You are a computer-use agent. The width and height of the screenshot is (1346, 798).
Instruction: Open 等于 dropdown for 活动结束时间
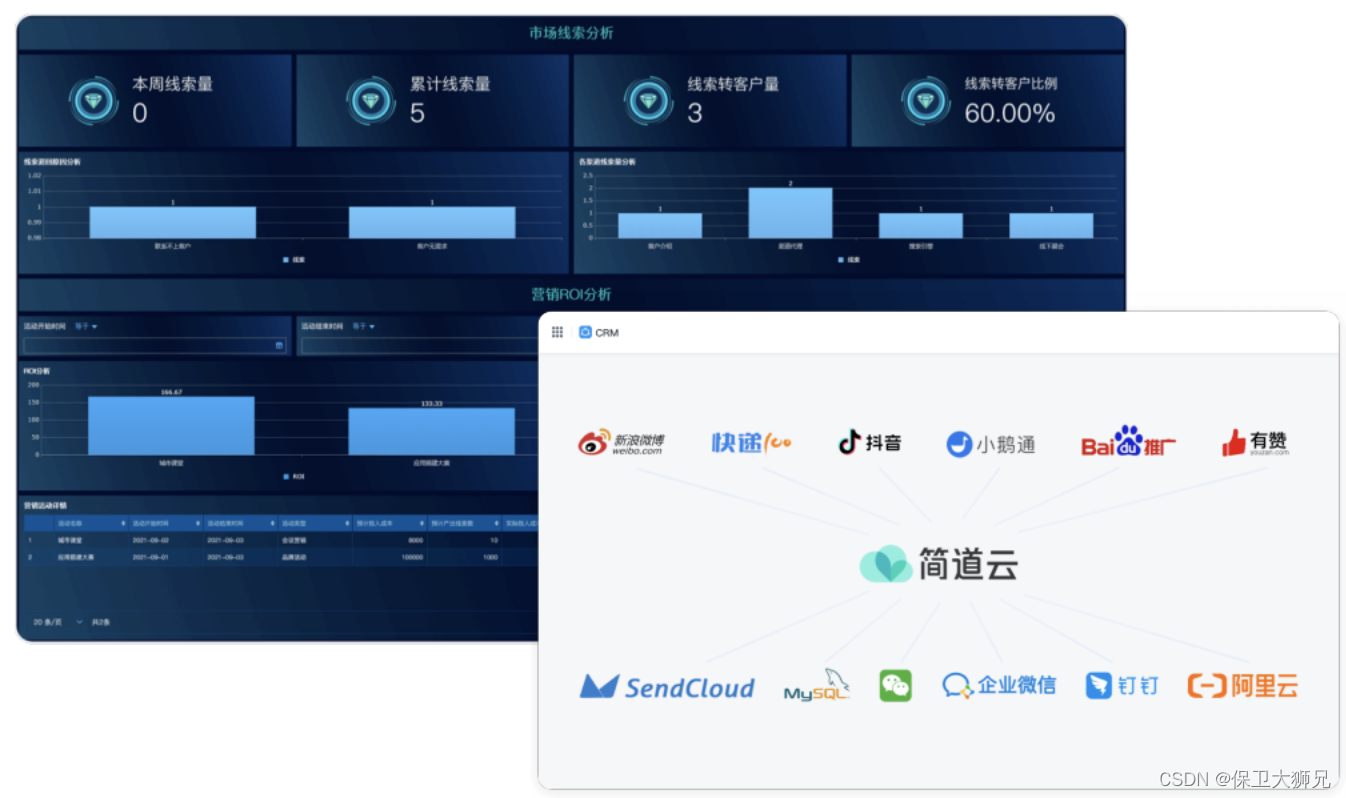364,326
